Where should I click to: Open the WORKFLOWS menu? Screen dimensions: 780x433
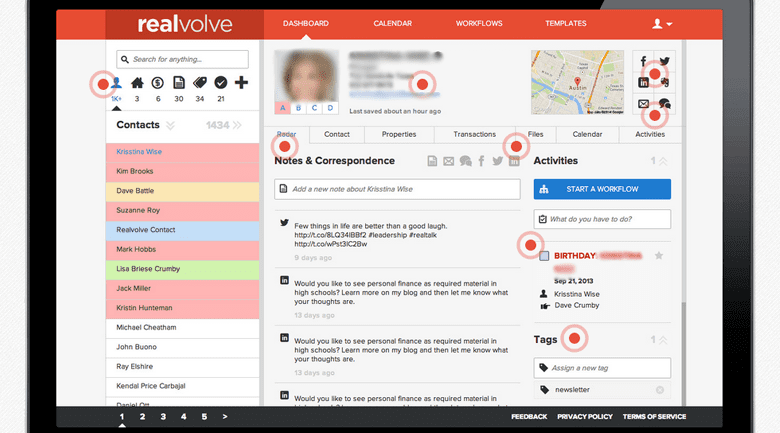(479, 23)
